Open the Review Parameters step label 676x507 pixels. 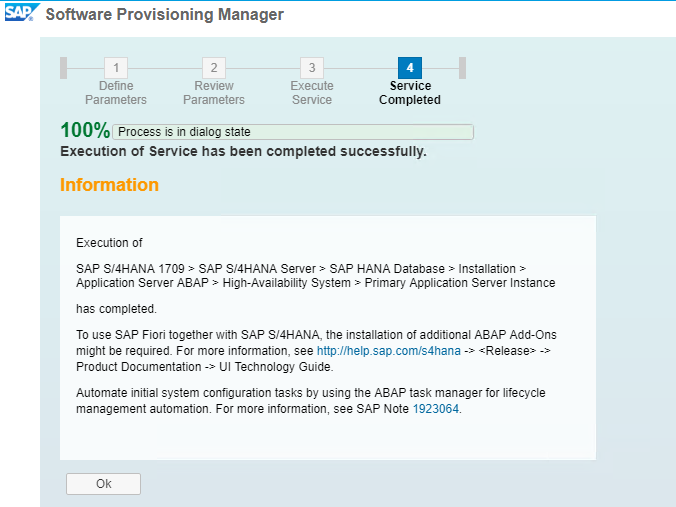coord(214,93)
